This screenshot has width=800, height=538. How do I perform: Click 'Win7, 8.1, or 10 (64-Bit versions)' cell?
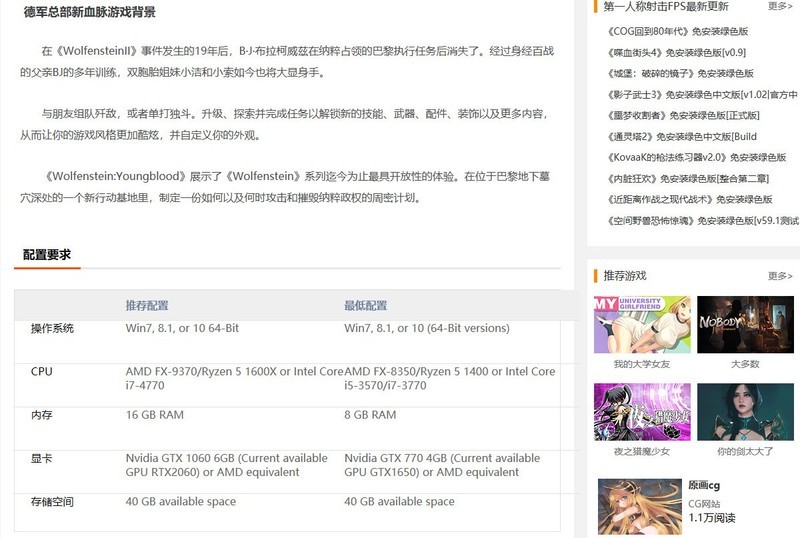click(x=427, y=328)
